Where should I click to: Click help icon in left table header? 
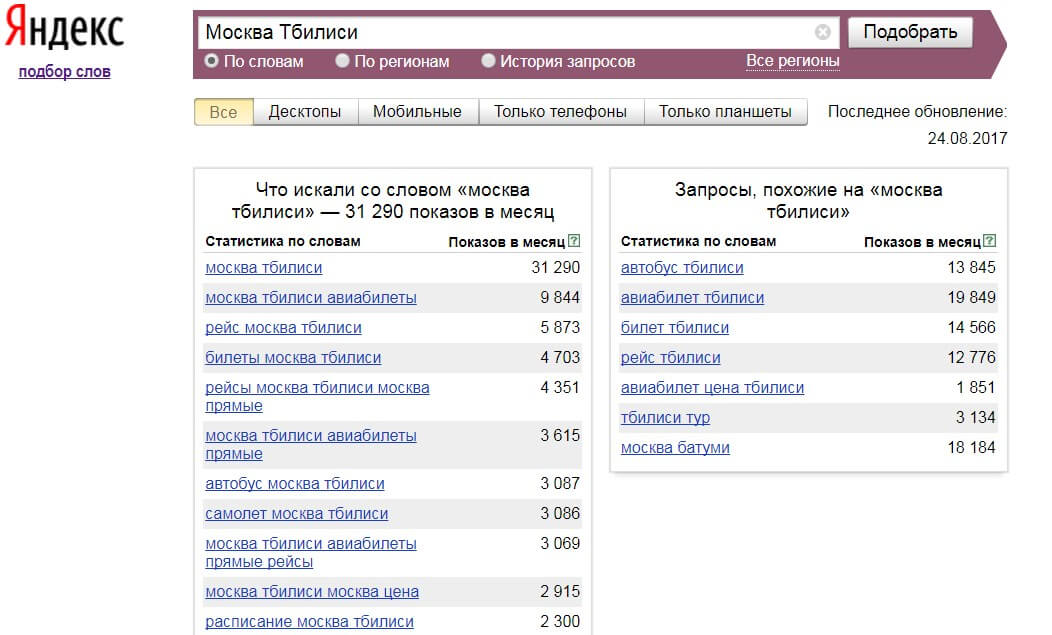pyautogui.click(x=573, y=241)
